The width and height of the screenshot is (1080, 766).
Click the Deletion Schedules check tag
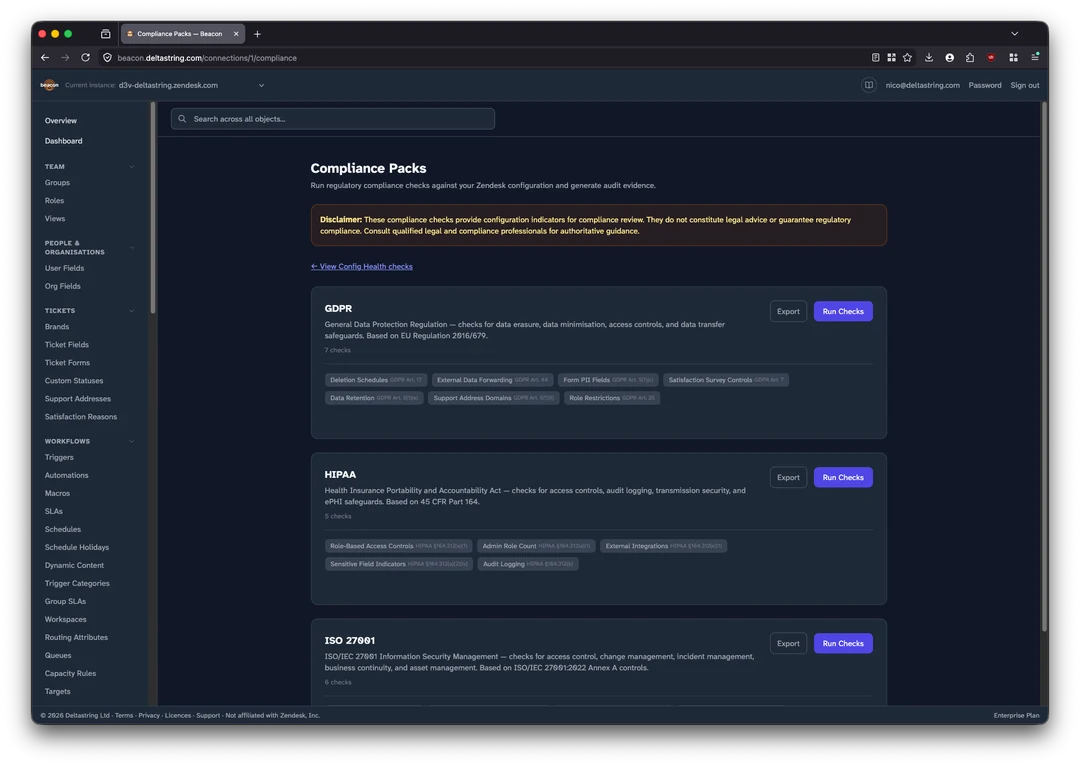click(x=376, y=380)
